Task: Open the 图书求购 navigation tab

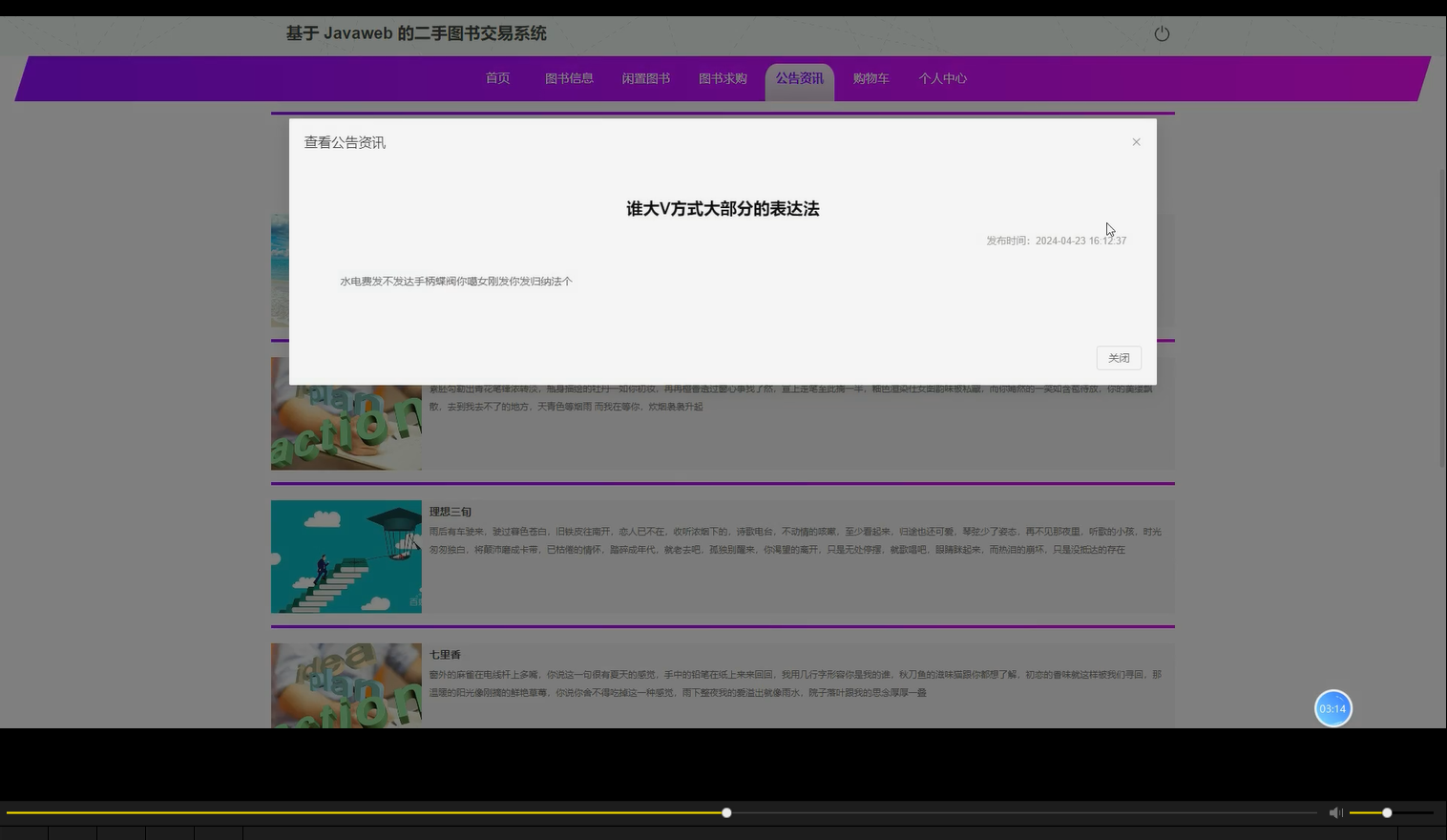Action: tap(723, 78)
